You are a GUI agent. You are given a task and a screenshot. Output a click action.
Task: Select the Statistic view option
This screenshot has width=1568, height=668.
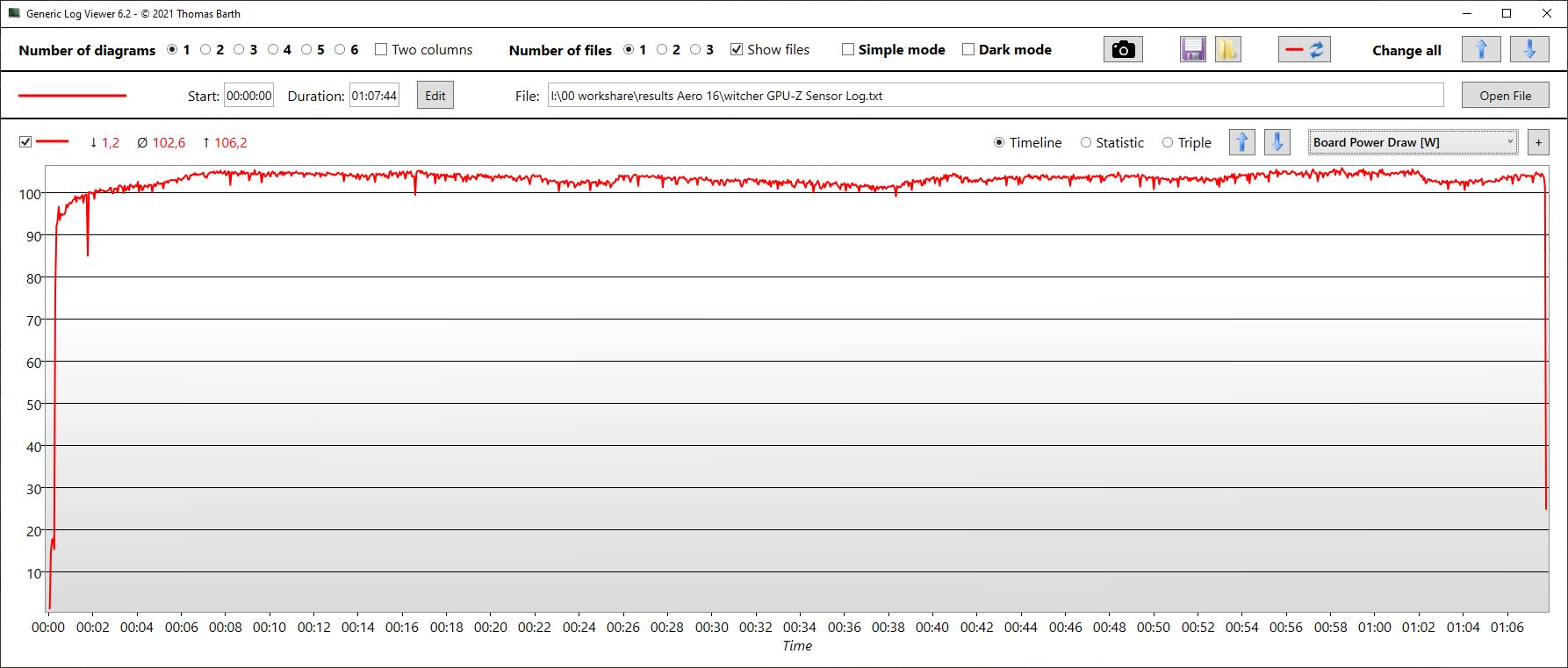1086,142
